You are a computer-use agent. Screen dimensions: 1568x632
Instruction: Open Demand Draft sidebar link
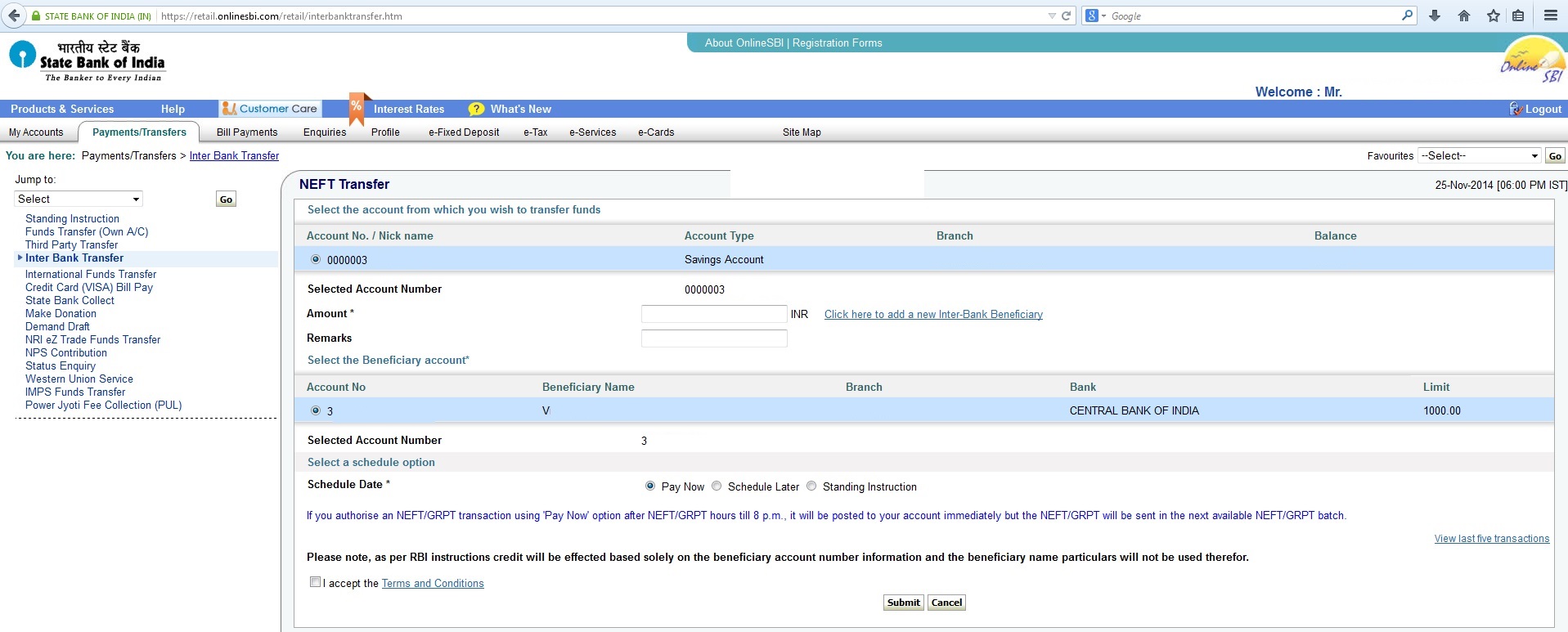(57, 326)
